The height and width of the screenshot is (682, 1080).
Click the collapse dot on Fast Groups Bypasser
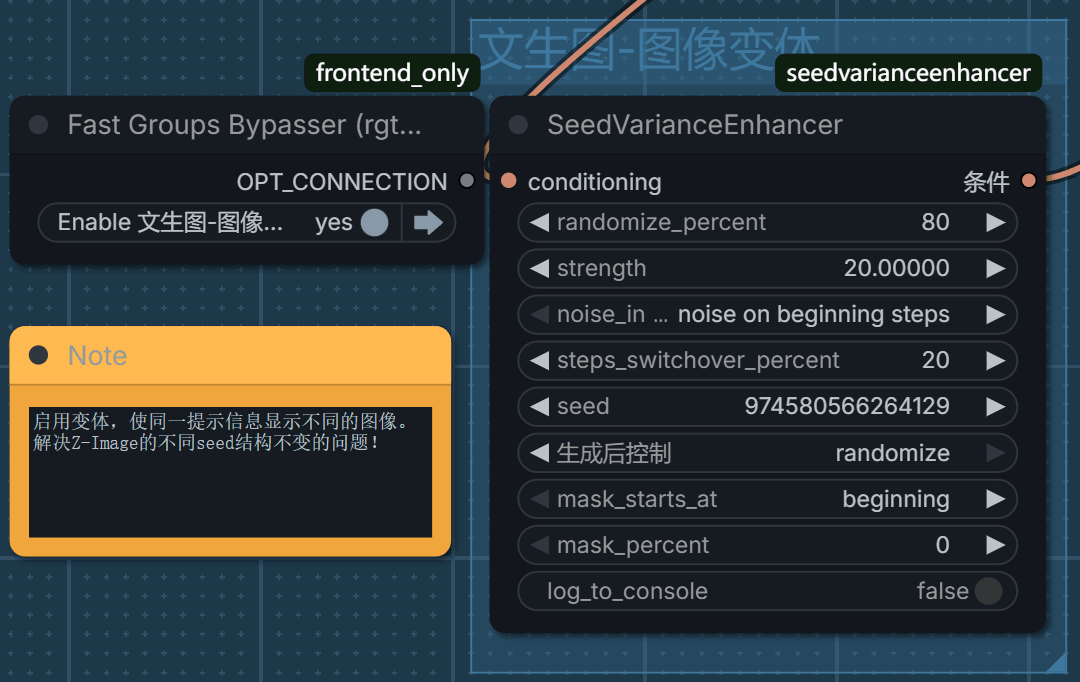(x=37, y=124)
